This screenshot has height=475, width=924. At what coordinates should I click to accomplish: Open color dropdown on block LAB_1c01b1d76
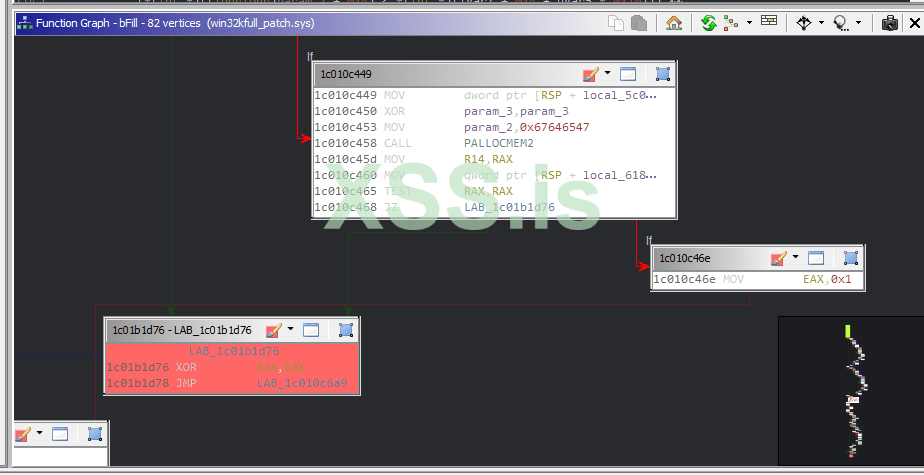[291, 329]
